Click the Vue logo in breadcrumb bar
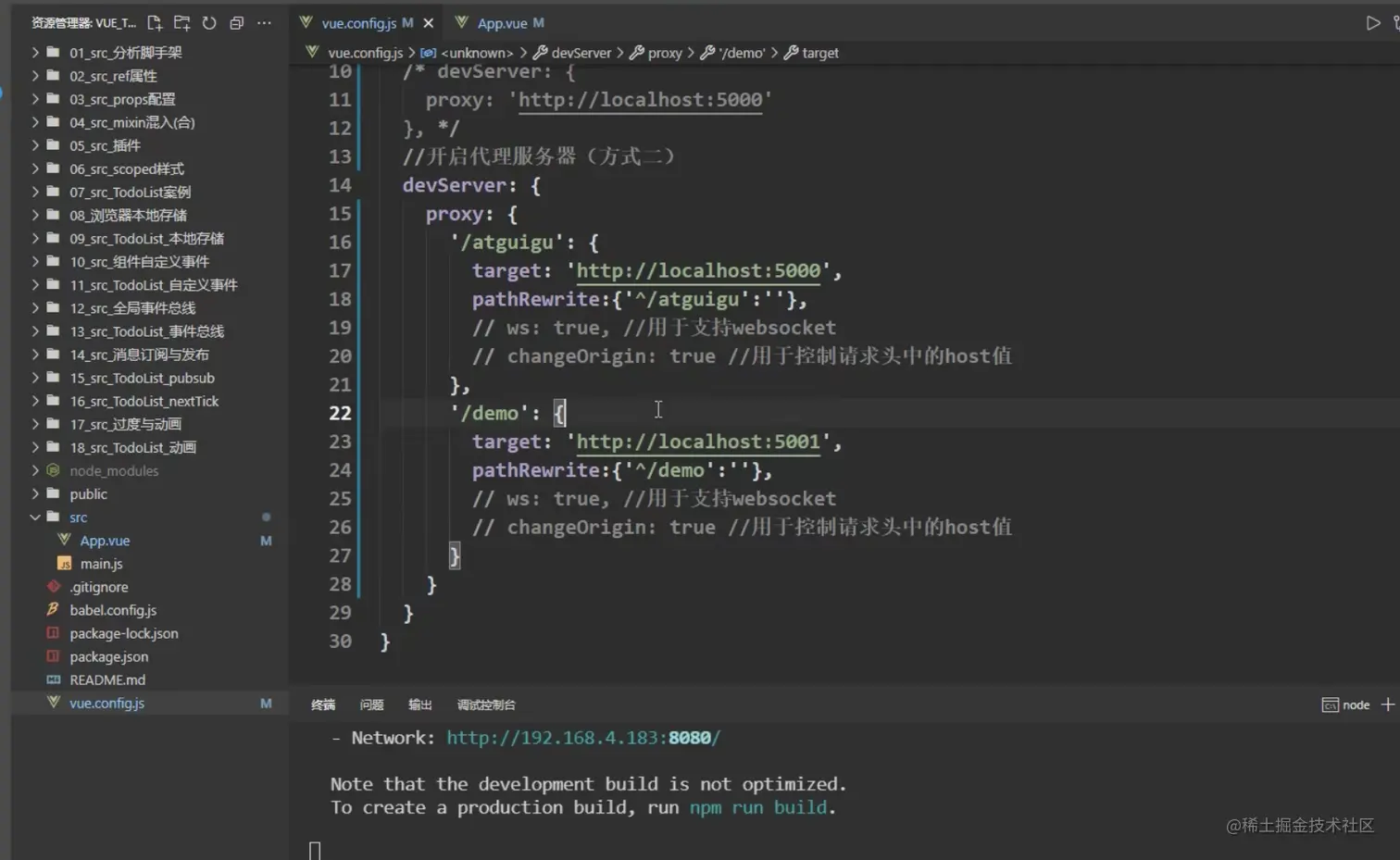The height and width of the screenshot is (860, 1400). coord(313,53)
